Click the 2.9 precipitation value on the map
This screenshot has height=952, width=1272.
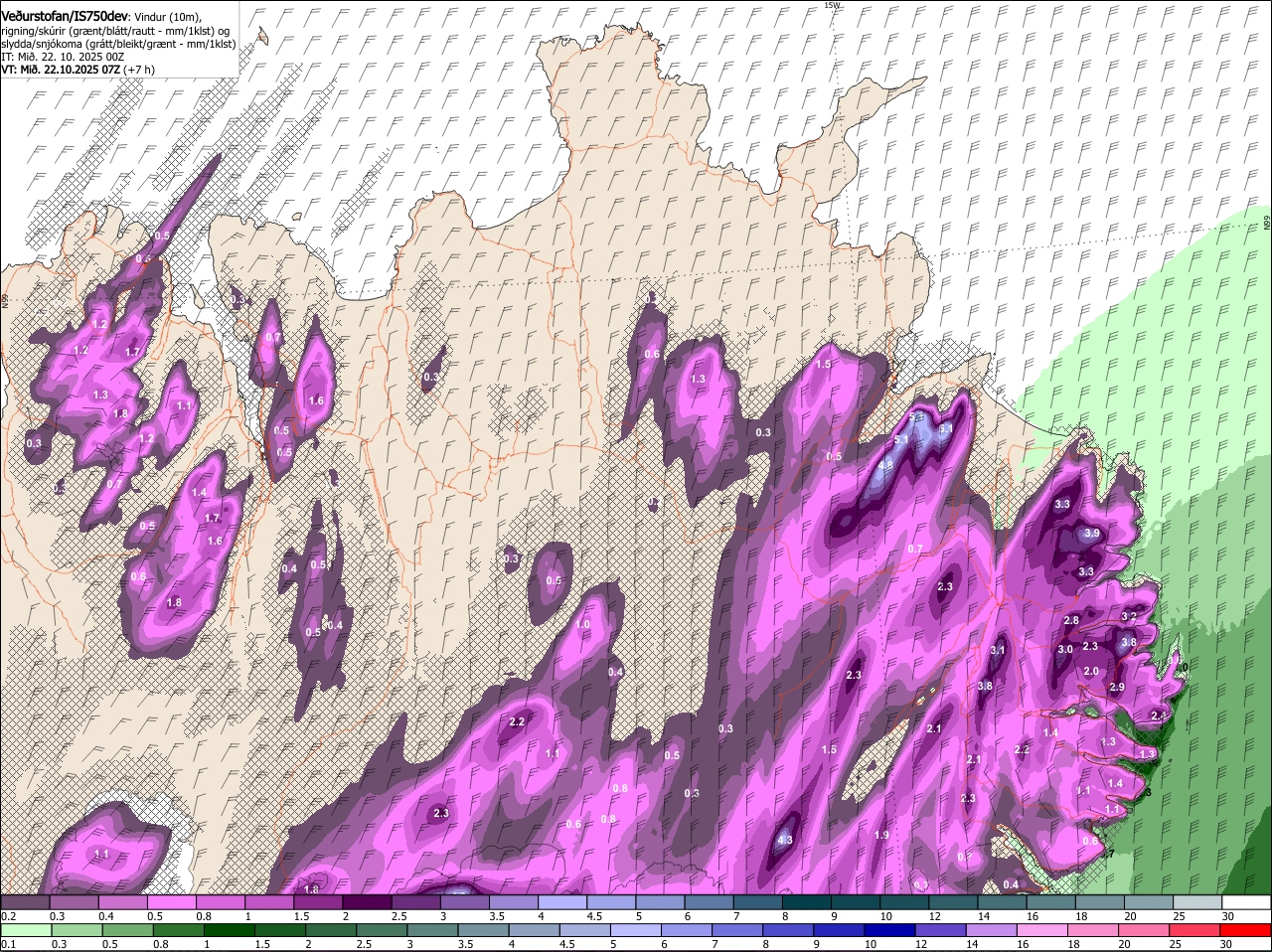click(x=1117, y=688)
